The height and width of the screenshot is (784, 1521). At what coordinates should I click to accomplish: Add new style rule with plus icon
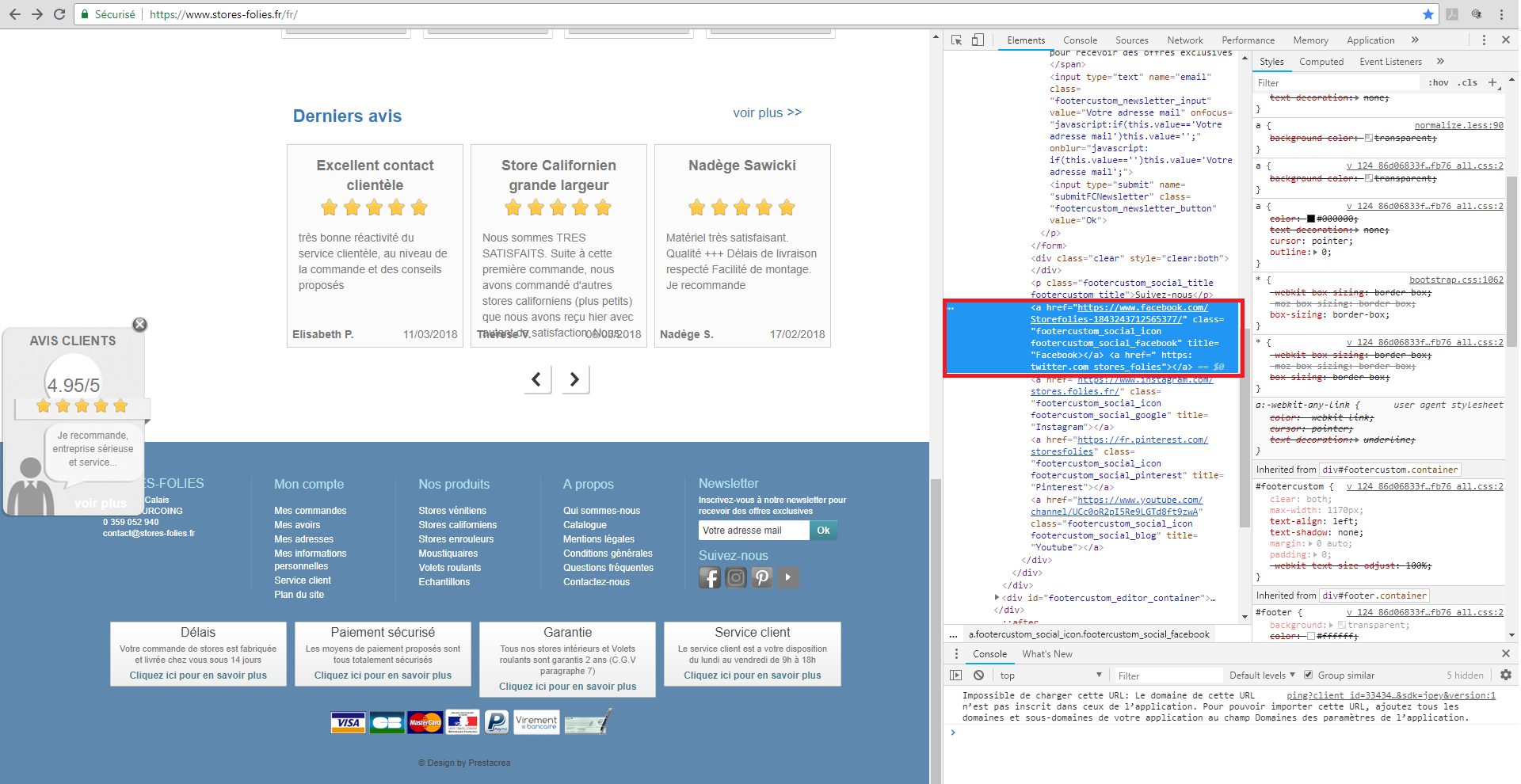tap(1492, 82)
